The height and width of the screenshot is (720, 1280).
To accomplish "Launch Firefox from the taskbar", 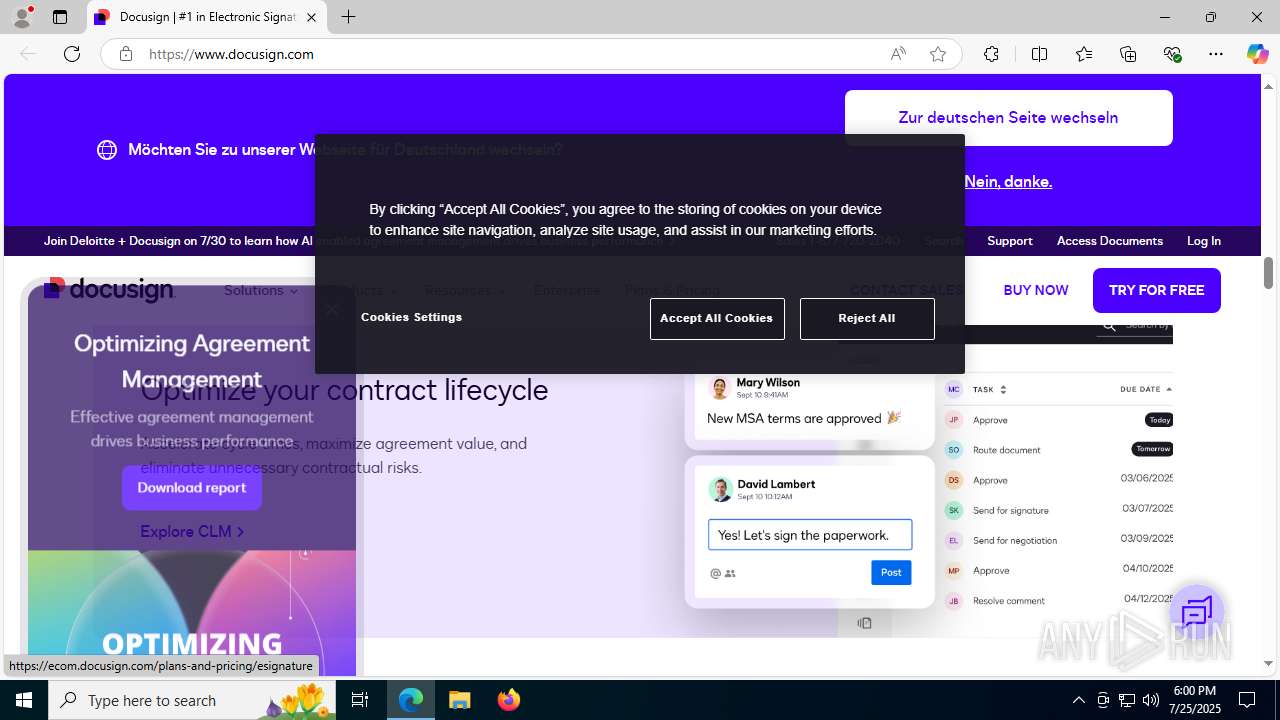I will (509, 700).
